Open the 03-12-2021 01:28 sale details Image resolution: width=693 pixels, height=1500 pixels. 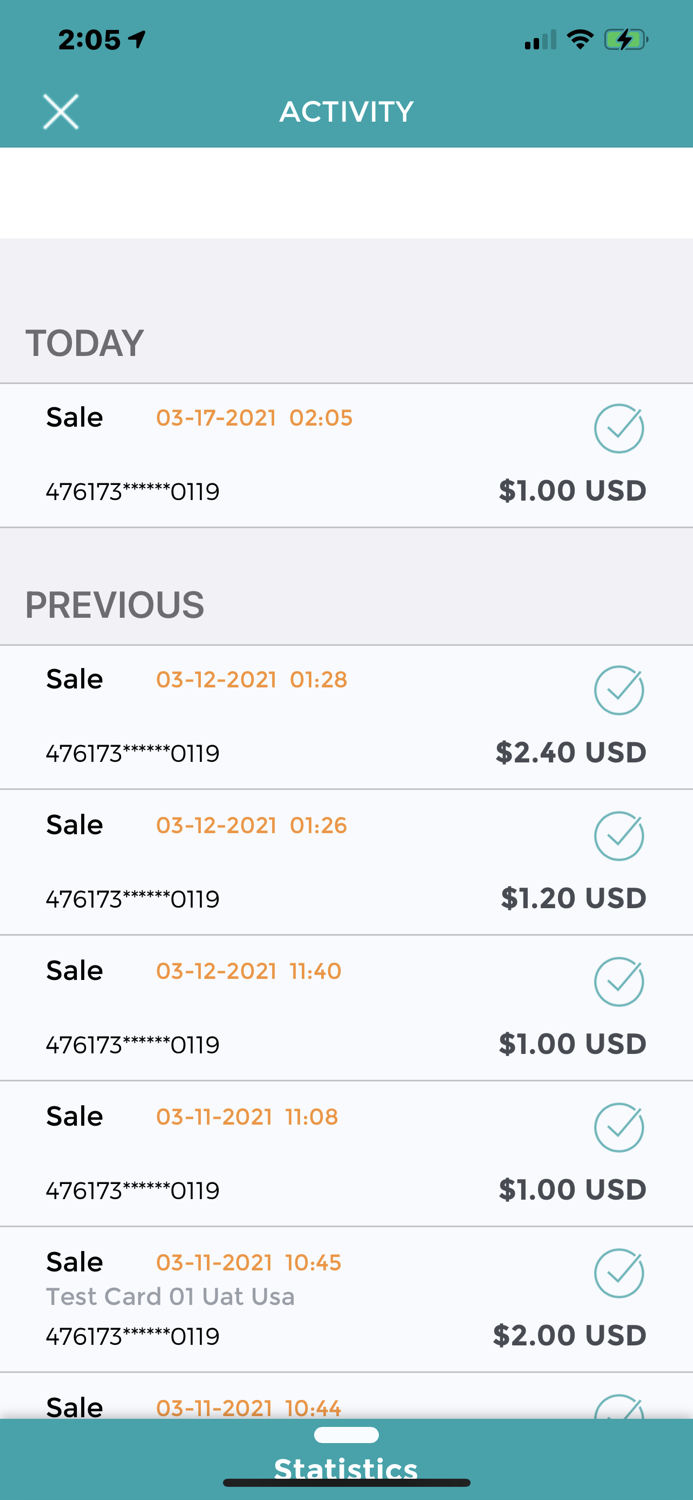(346, 717)
